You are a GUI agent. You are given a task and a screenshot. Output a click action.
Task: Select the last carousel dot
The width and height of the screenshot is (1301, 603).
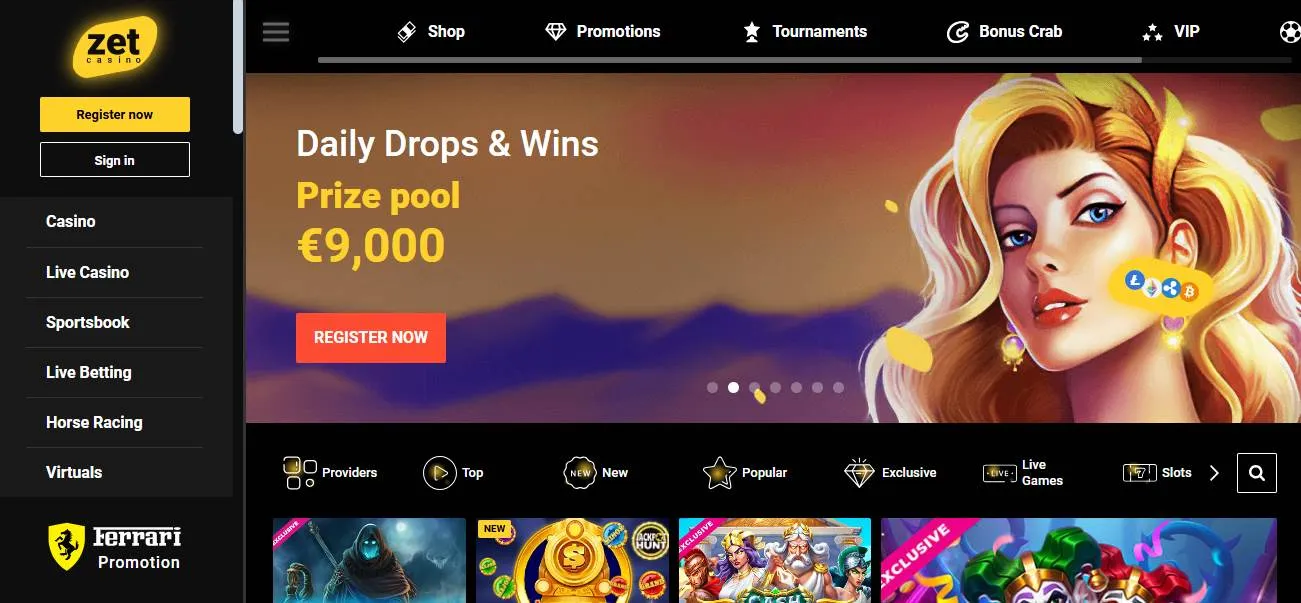(x=838, y=387)
